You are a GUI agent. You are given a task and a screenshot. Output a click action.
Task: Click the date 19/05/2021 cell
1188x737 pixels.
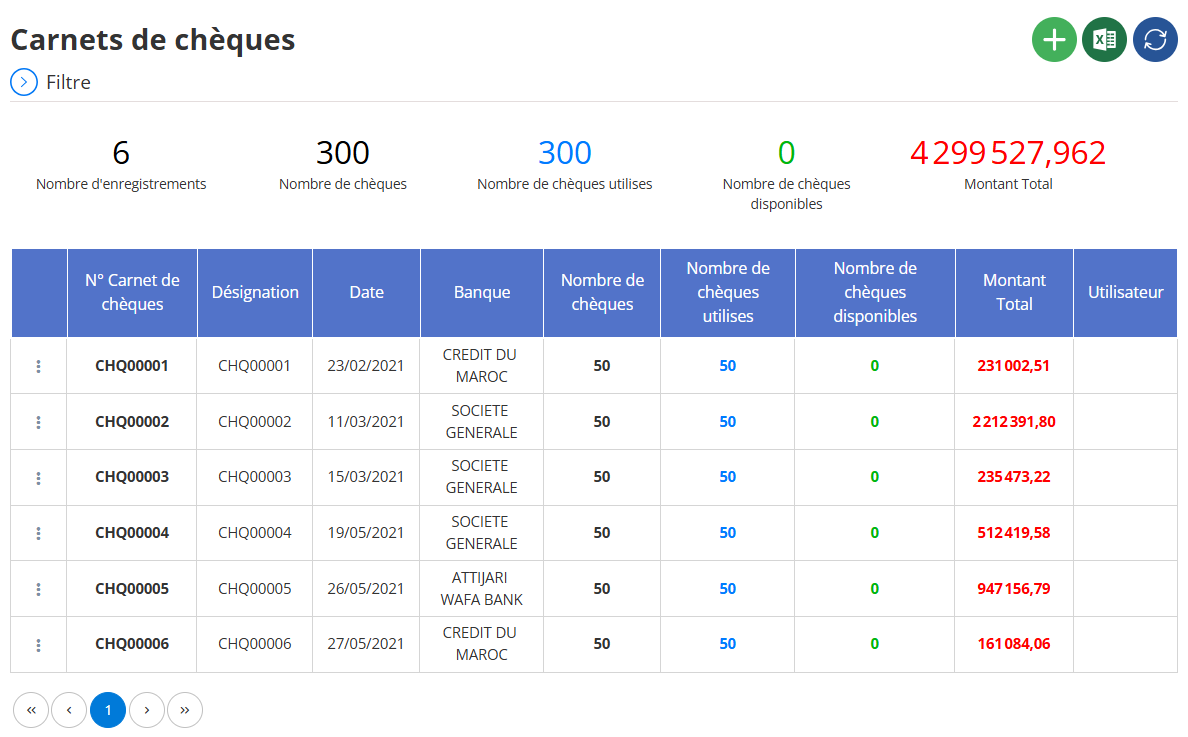click(366, 533)
